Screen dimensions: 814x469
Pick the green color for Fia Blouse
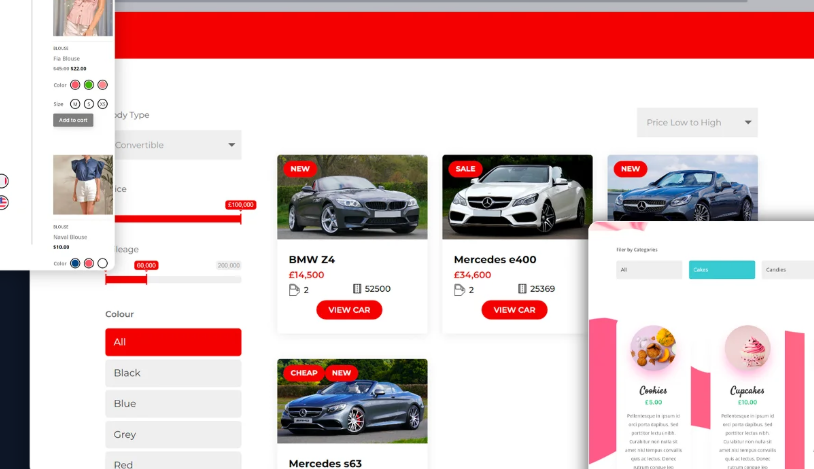click(x=89, y=85)
